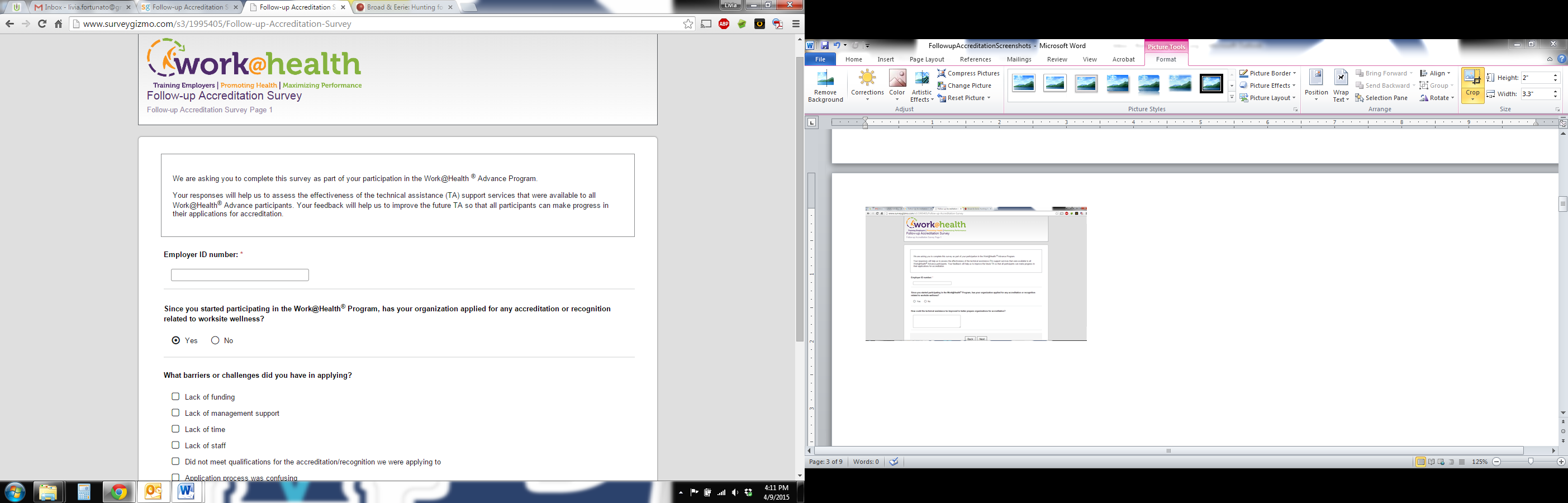
Task: Open the Windows Start menu
Action: [x=15, y=492]
